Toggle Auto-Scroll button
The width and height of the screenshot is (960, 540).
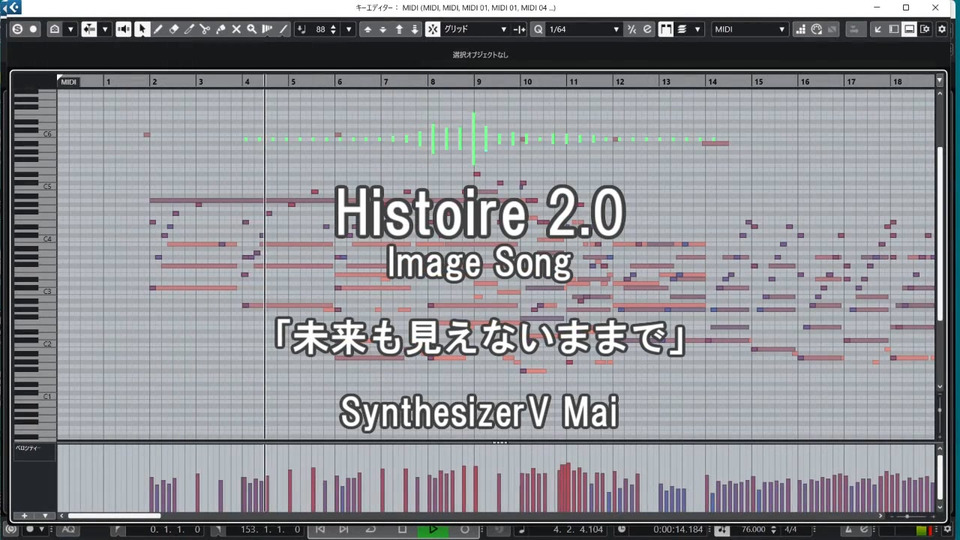89,29
